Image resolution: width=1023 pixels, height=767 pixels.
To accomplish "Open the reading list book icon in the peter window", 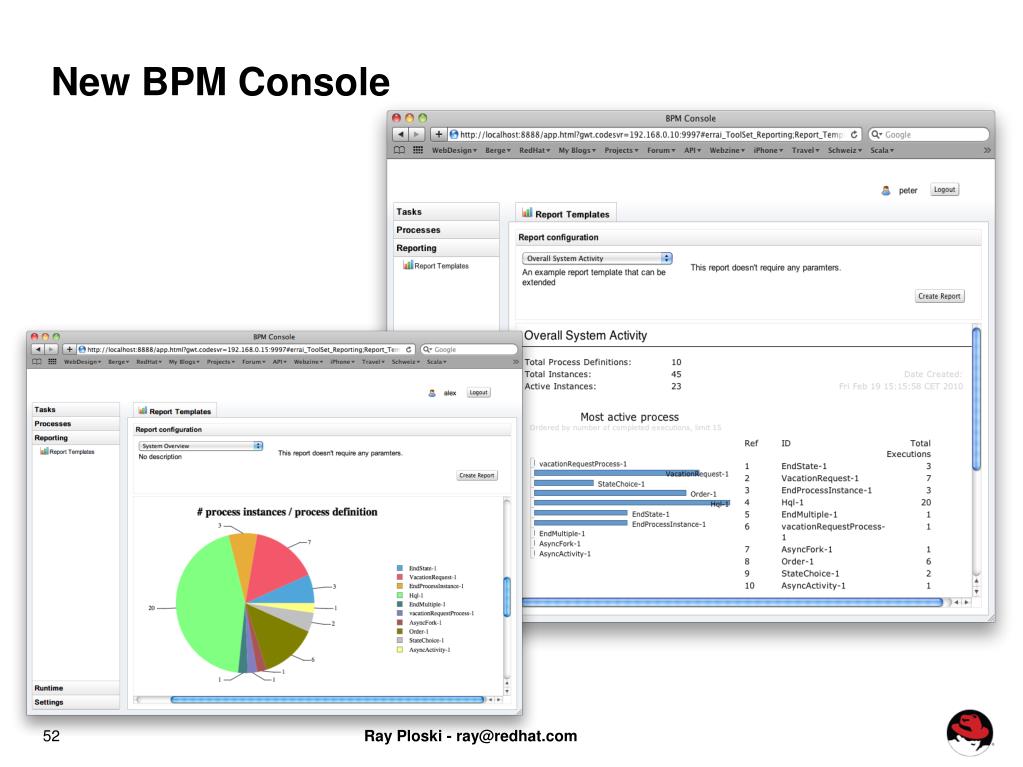I will pyautogui.click(x=399, y=150).
